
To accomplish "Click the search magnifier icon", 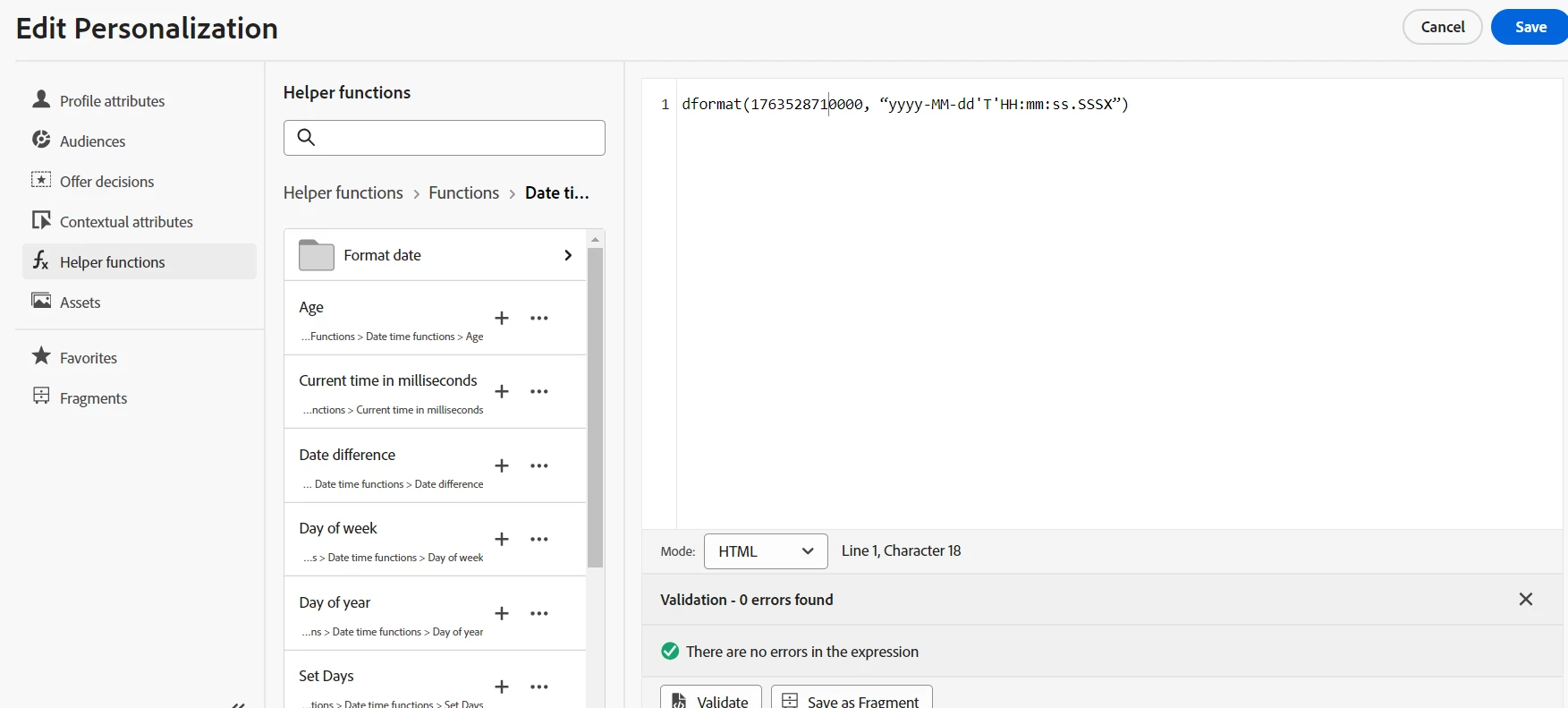I will [306, 137].
